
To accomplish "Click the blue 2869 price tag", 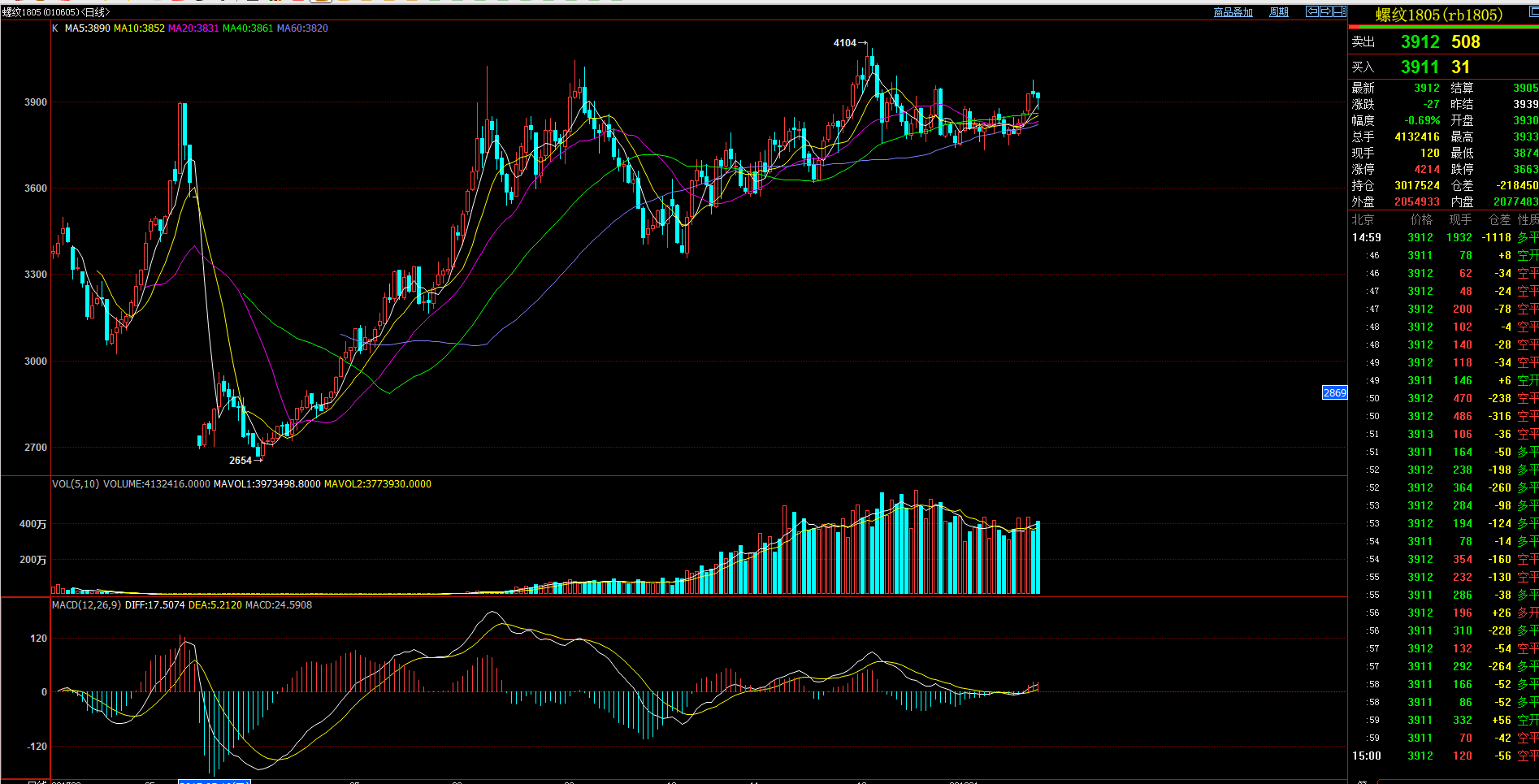I will pyautogui.click(x=1334, y=393).
